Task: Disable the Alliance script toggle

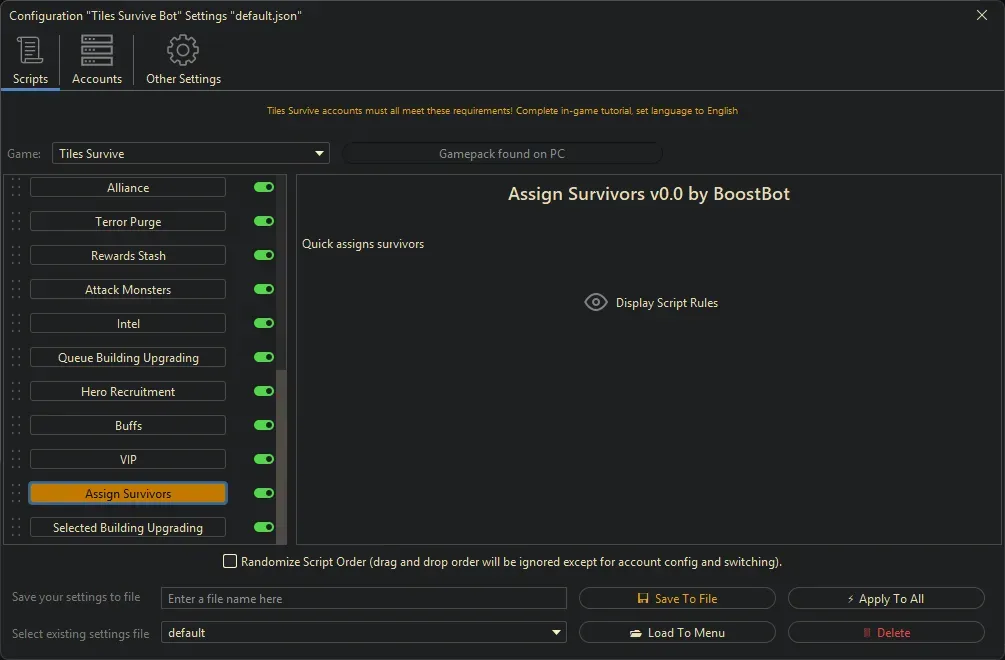Action: pyautogui.click(x=264, y=188)
